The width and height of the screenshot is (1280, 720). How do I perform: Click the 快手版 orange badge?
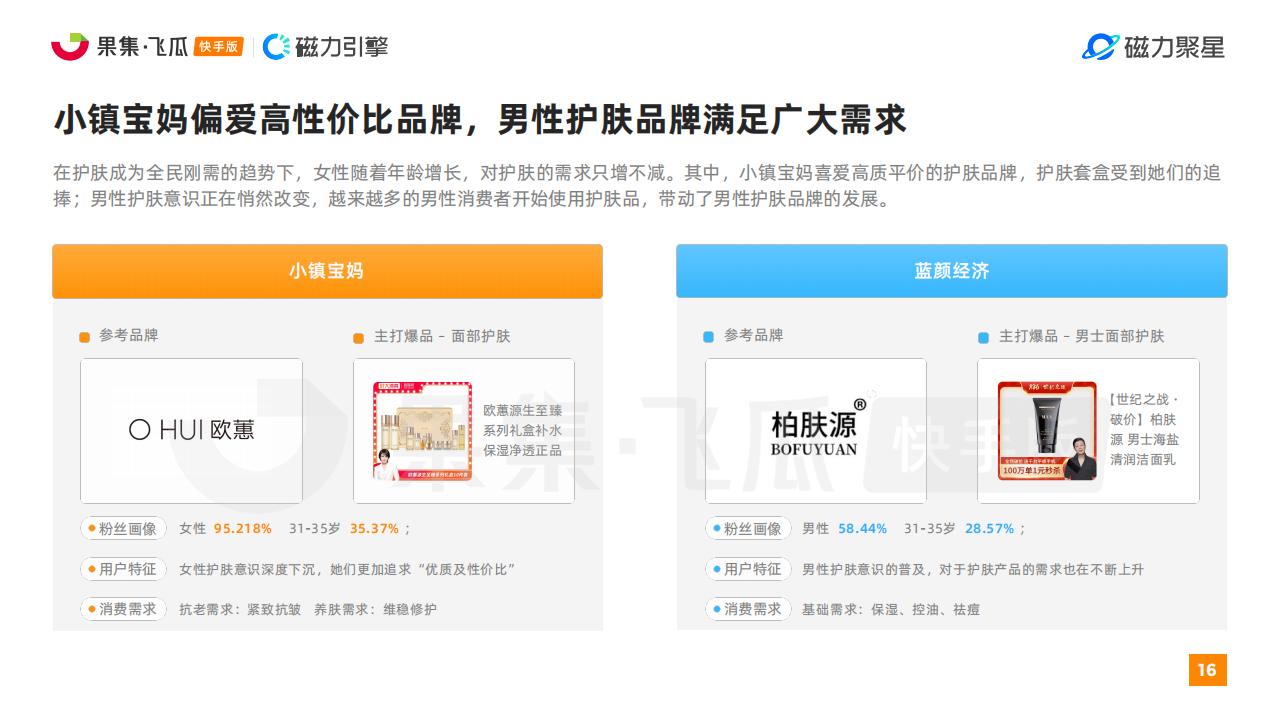click(x=219, y=47)
